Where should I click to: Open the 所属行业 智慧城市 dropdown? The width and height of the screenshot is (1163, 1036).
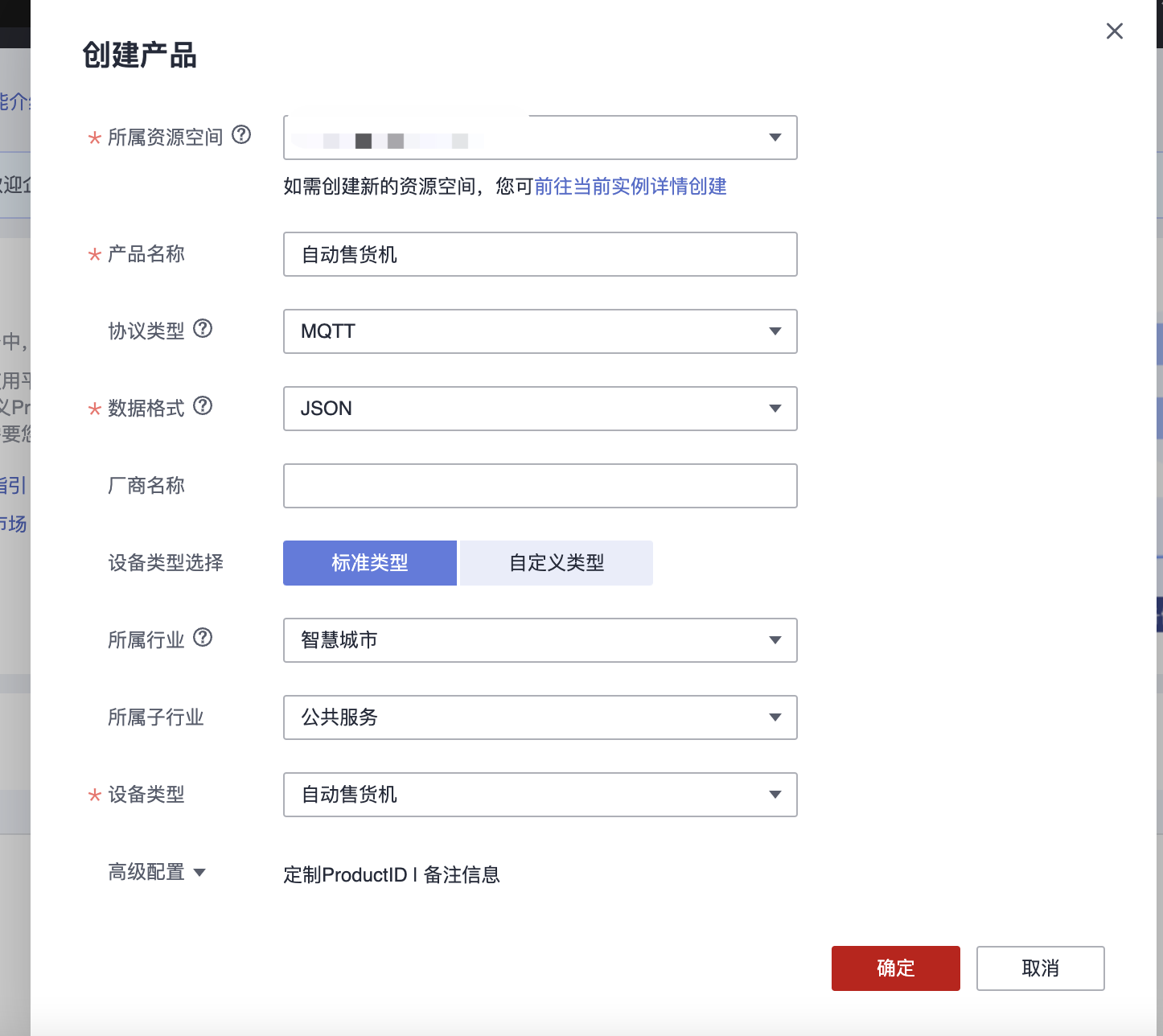click(x=540, y=640)
